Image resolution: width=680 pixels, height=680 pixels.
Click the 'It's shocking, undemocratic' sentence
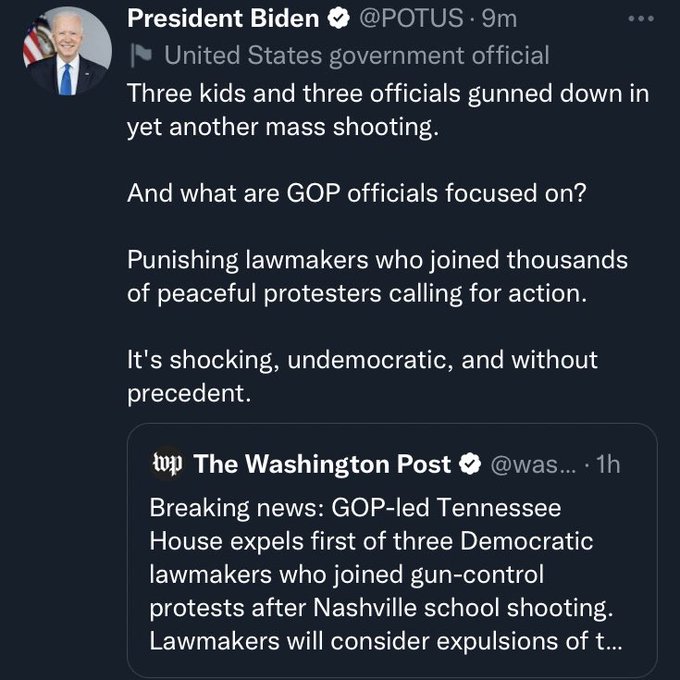(362, 376)
